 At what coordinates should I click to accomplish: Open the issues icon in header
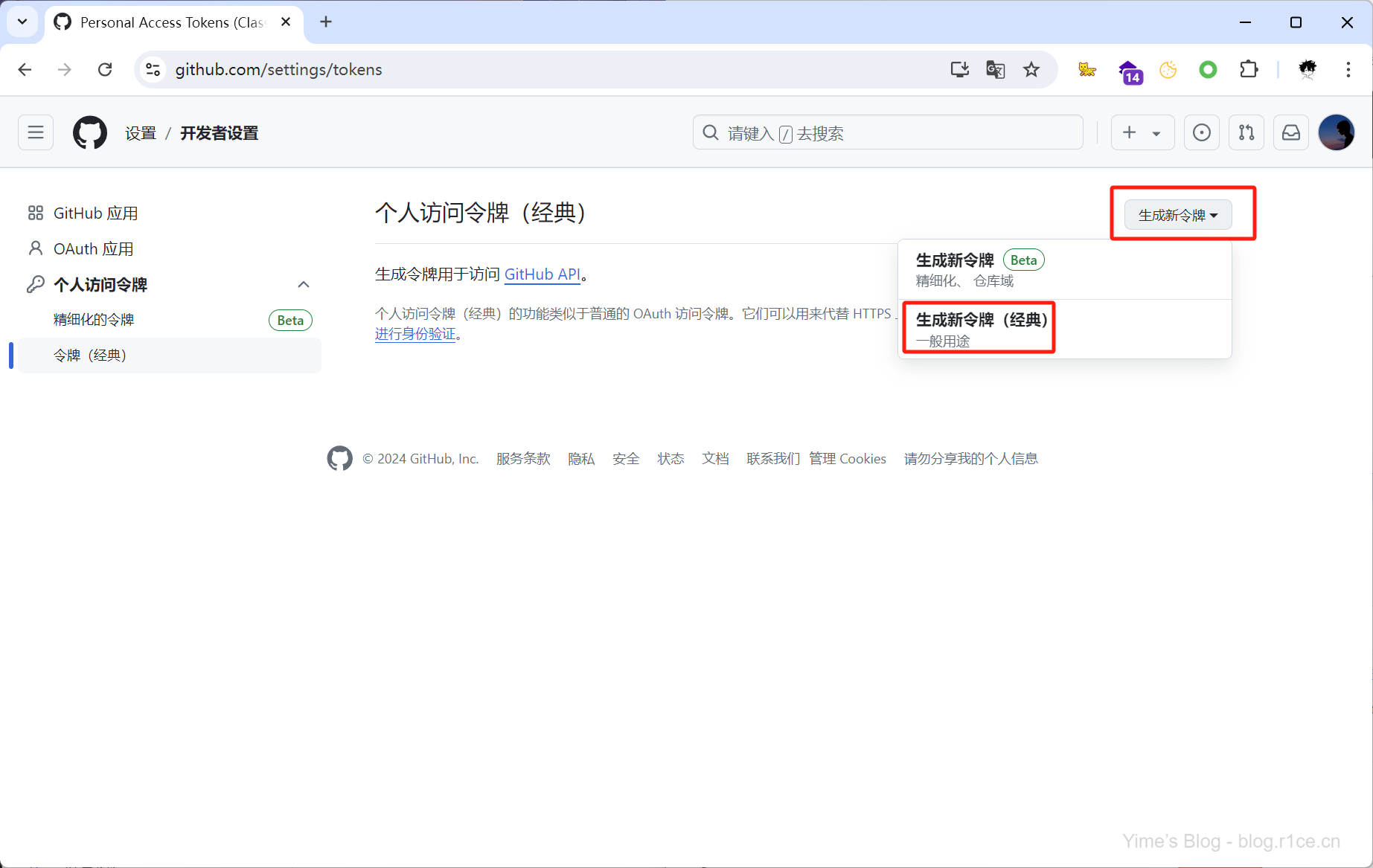pos(1201,133)
